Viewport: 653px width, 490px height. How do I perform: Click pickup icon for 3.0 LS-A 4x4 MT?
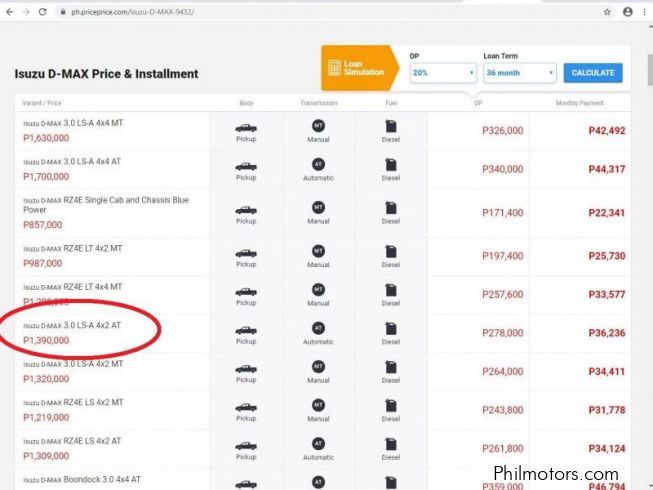click(x=245, y=128)
